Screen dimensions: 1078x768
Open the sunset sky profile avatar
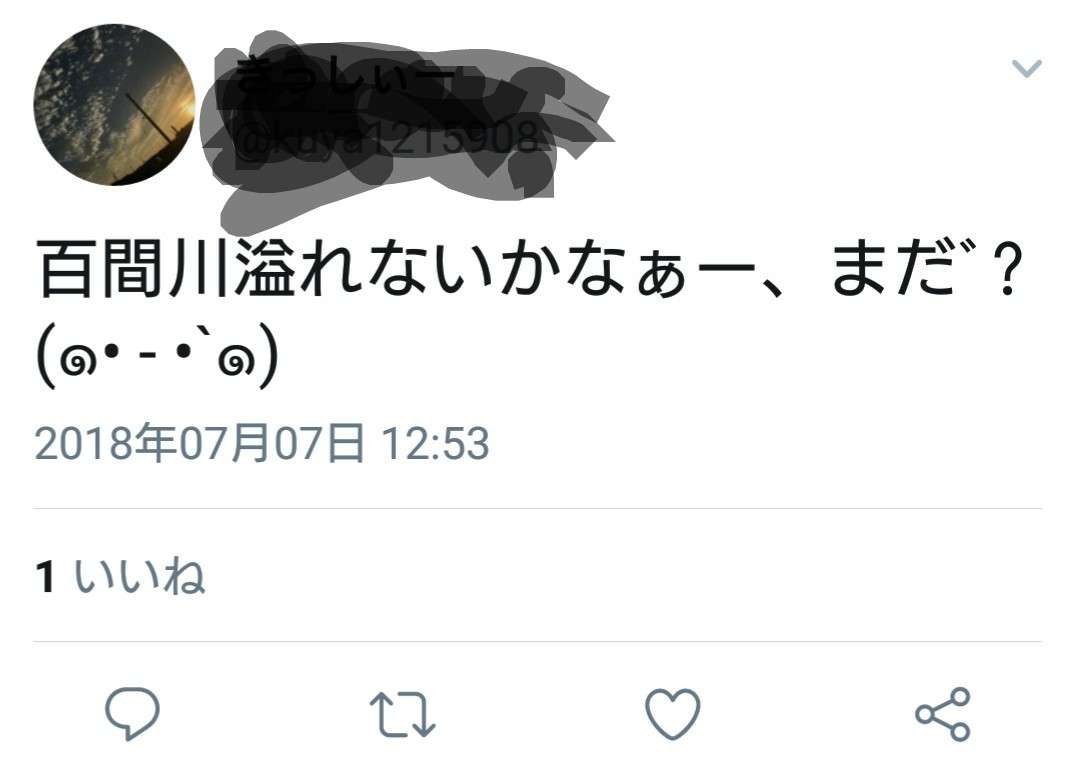[x=114, y=105]
